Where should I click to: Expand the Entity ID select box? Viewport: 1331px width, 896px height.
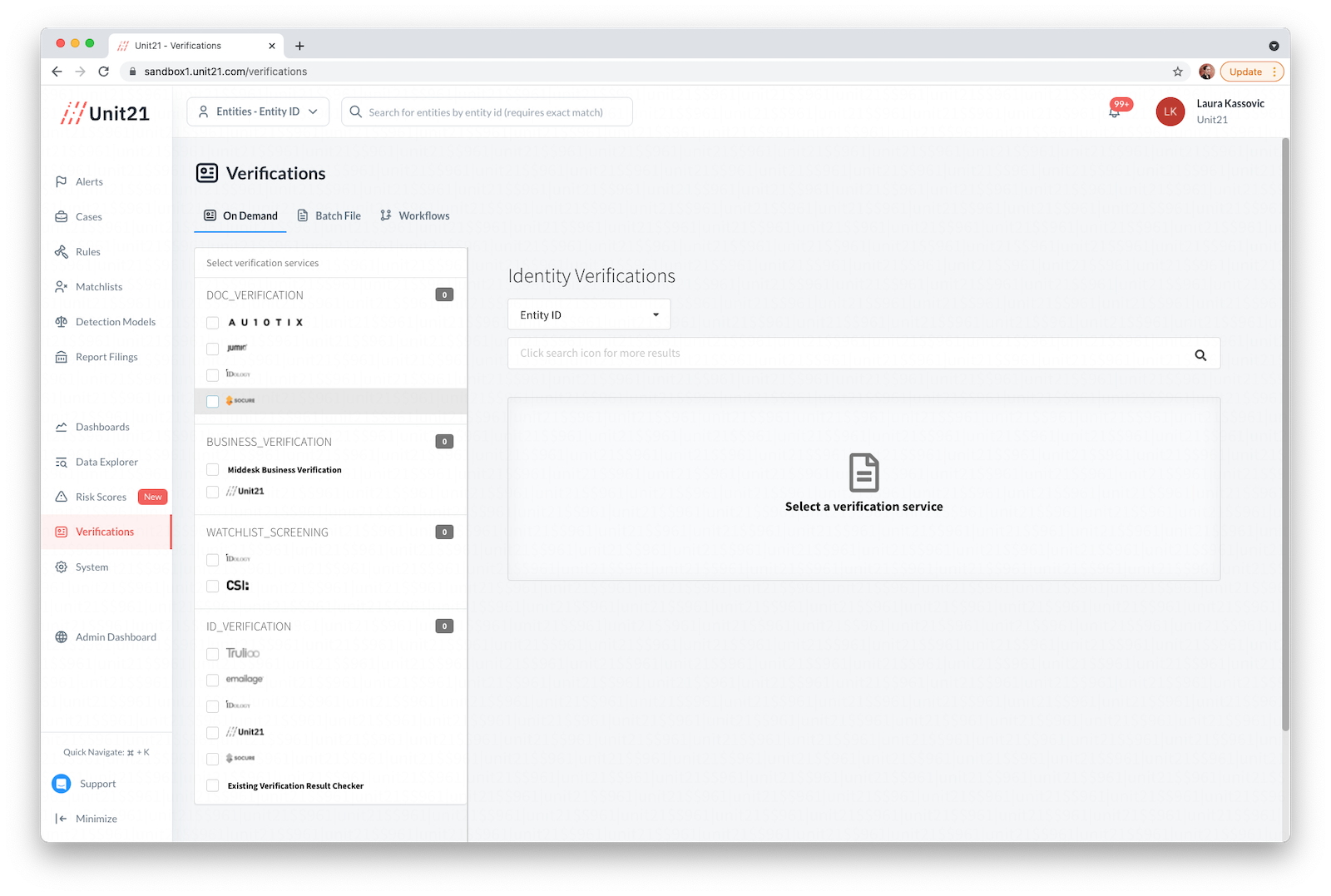[x=589, y=314]
